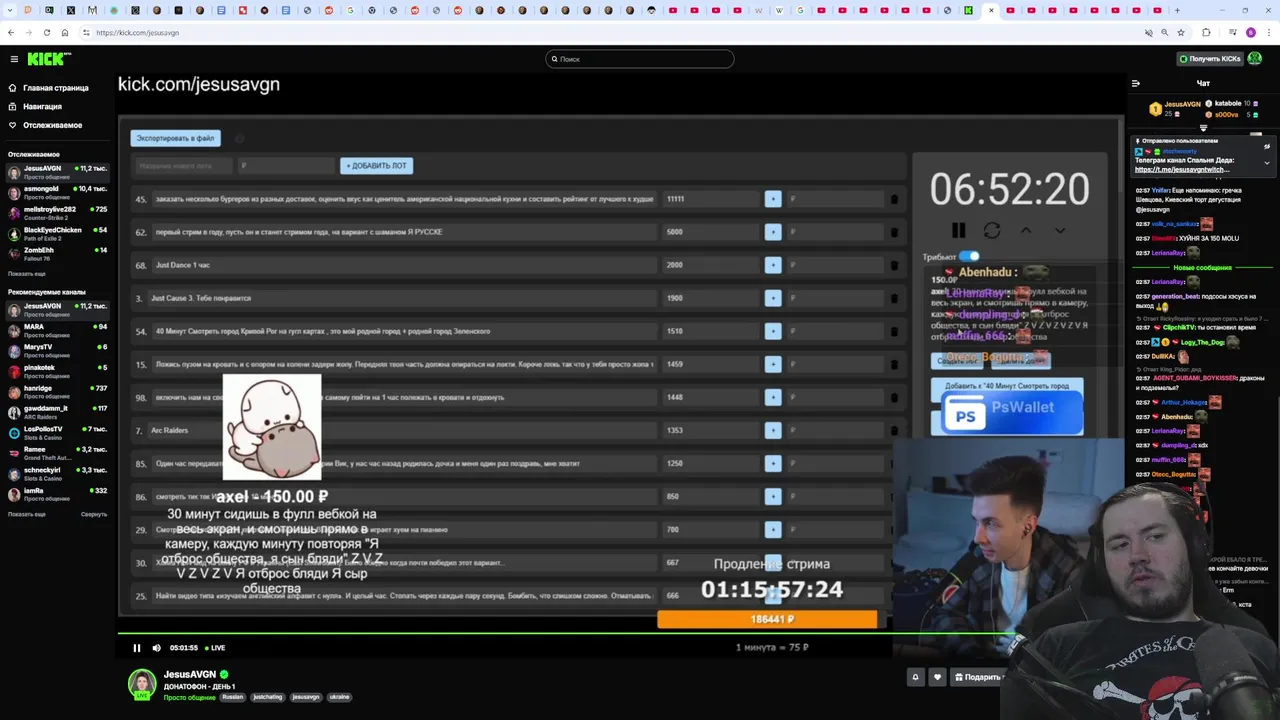This screenshot has width=1280, height=720.
Task: Click plus button on Arc Raiders row
Action: point(772,430)
